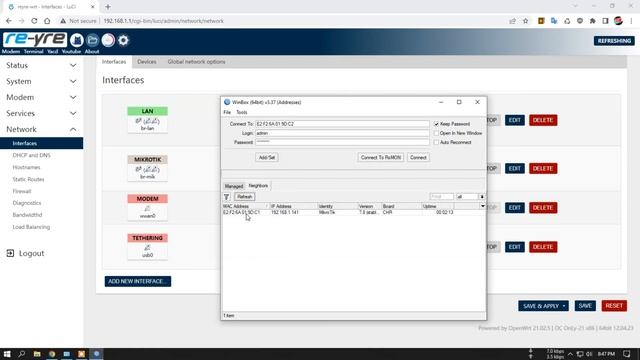The height and width of the screenshot is (360, 640).
Task: Open the browser profile avatar
Action: [618, 21]
